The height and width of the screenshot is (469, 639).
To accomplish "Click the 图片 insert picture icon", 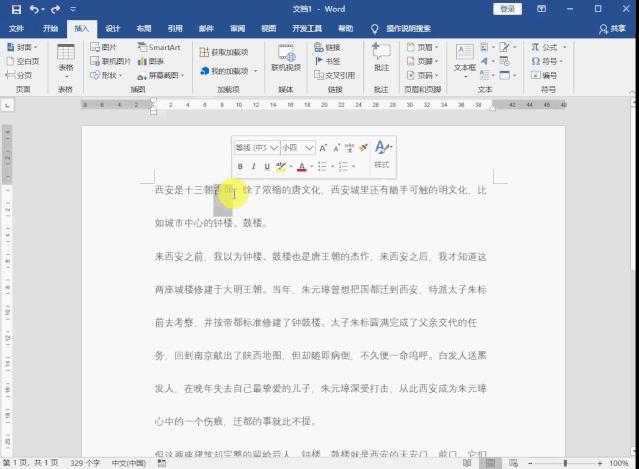I will (x=103, y=47).
